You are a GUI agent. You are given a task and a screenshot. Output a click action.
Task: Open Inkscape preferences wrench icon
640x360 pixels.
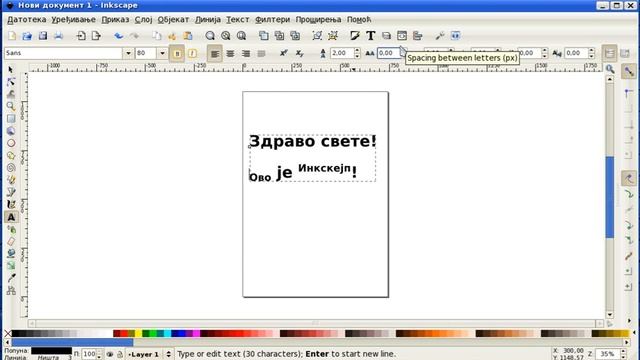pyautogui.click(x=440, y=36)
